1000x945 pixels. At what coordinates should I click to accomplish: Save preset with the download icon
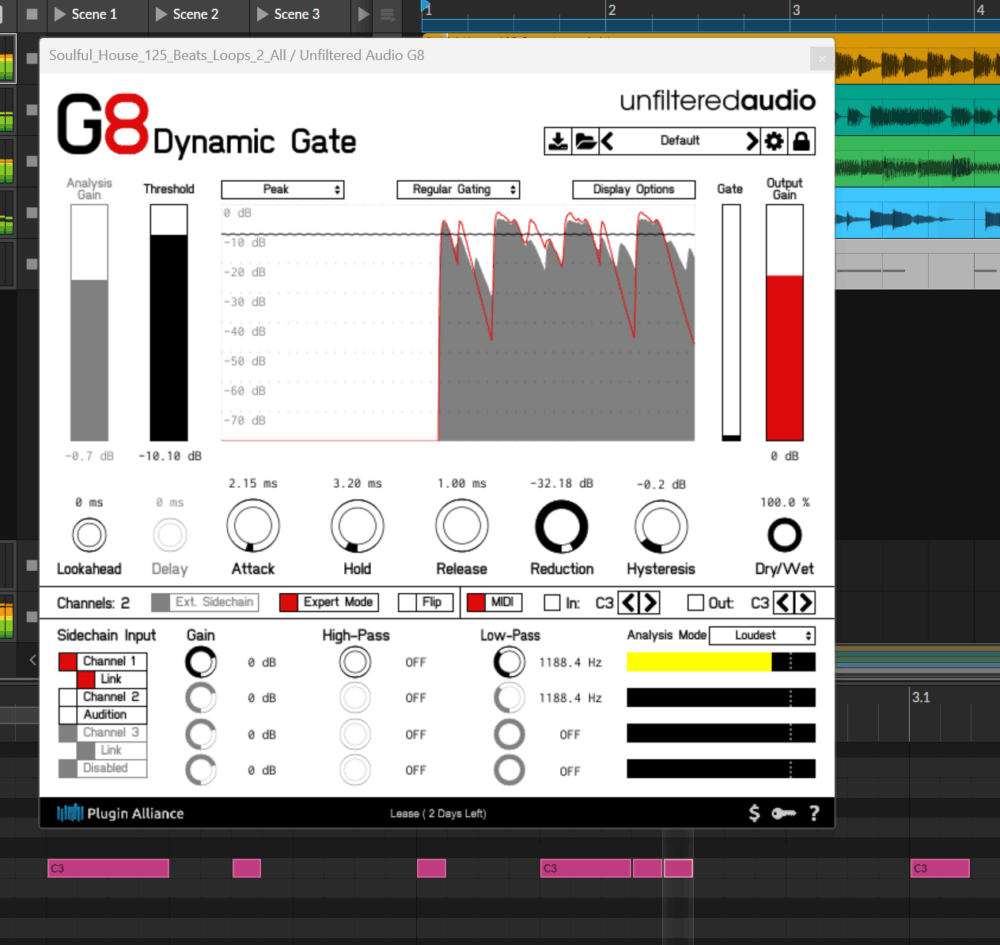(x=558, y=141)
